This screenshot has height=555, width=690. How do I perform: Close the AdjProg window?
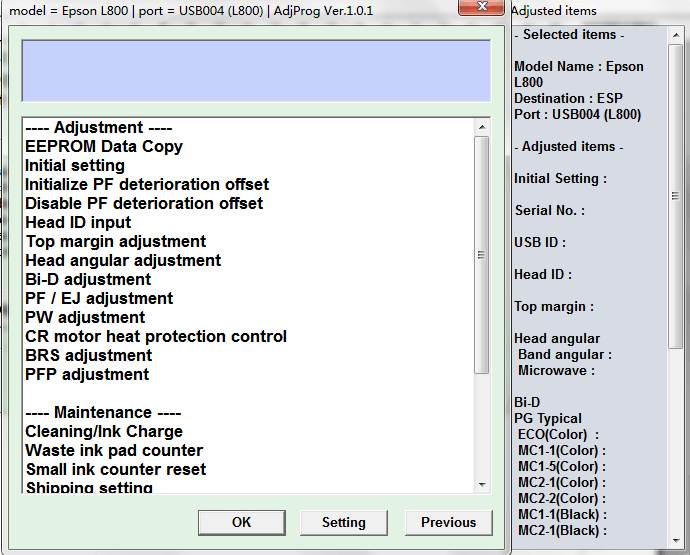coord(482,9)
